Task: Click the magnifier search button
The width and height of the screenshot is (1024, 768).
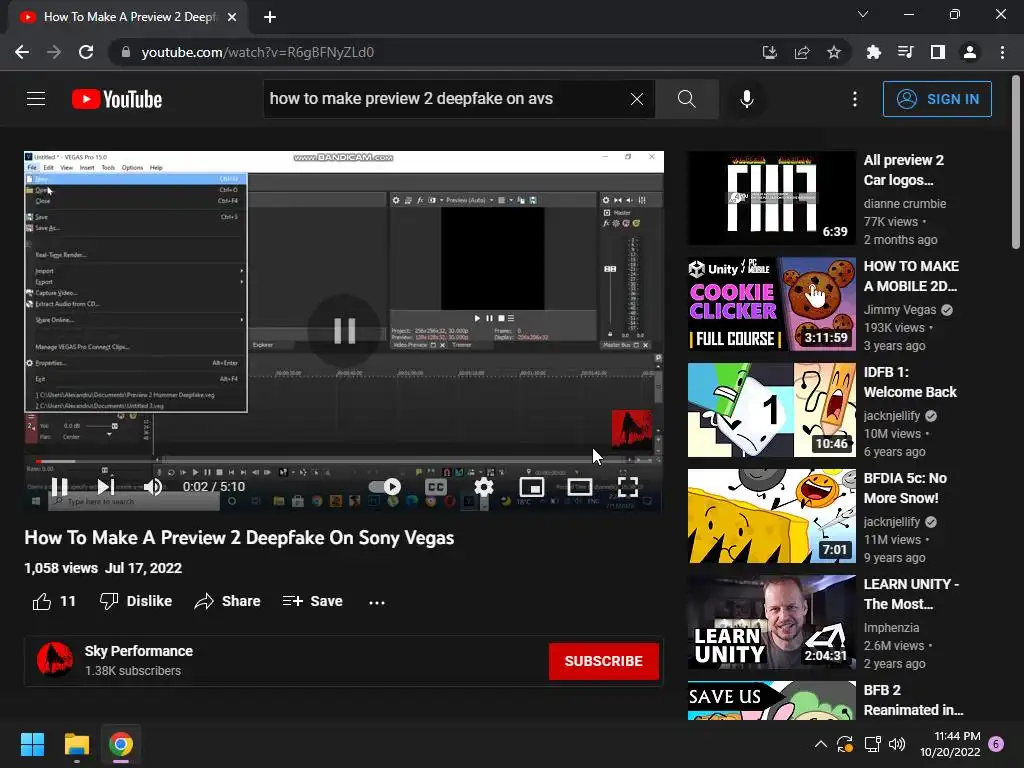Action: (x=686, y=99)
